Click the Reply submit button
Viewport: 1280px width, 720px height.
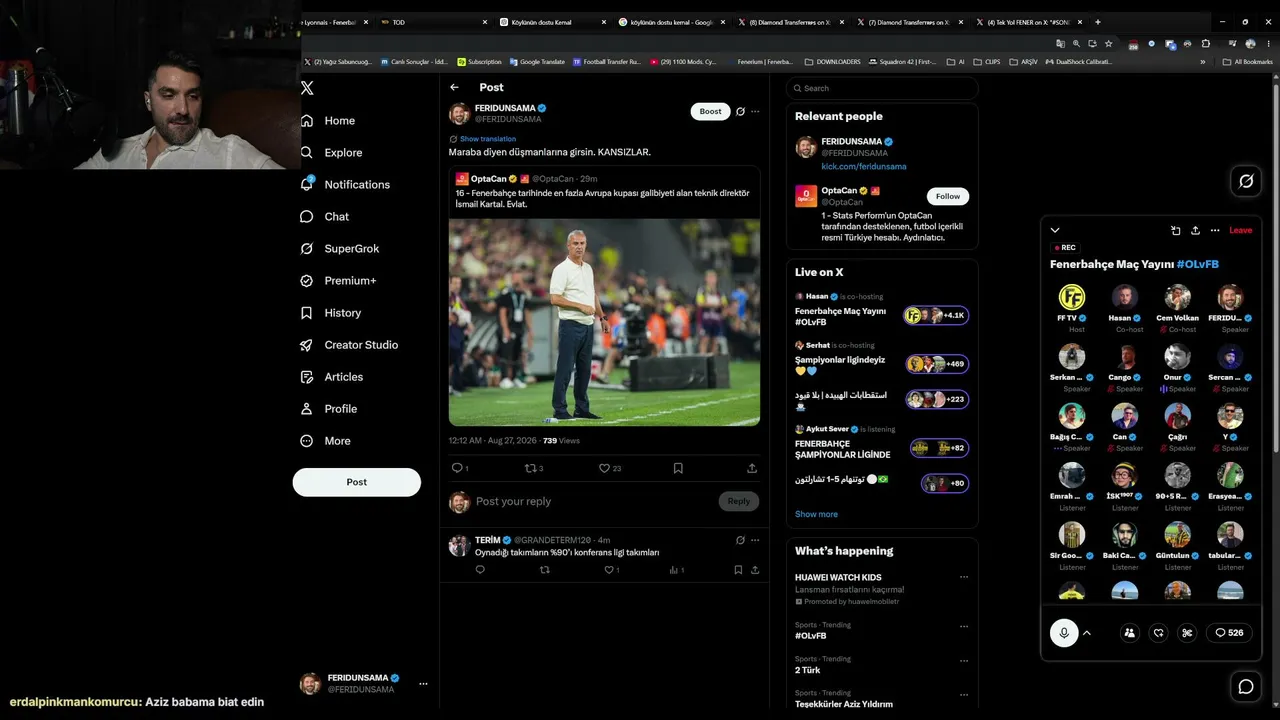click(739, 501)
